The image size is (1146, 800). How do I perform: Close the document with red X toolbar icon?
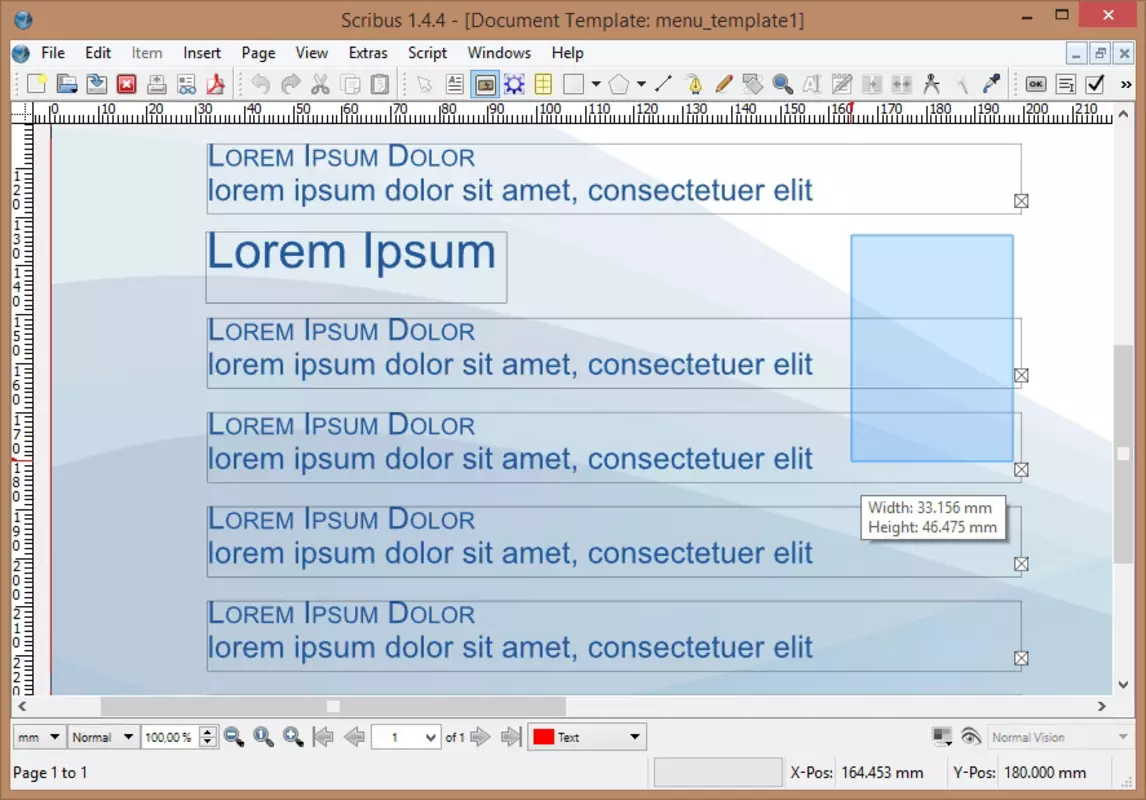pos(126,84)
